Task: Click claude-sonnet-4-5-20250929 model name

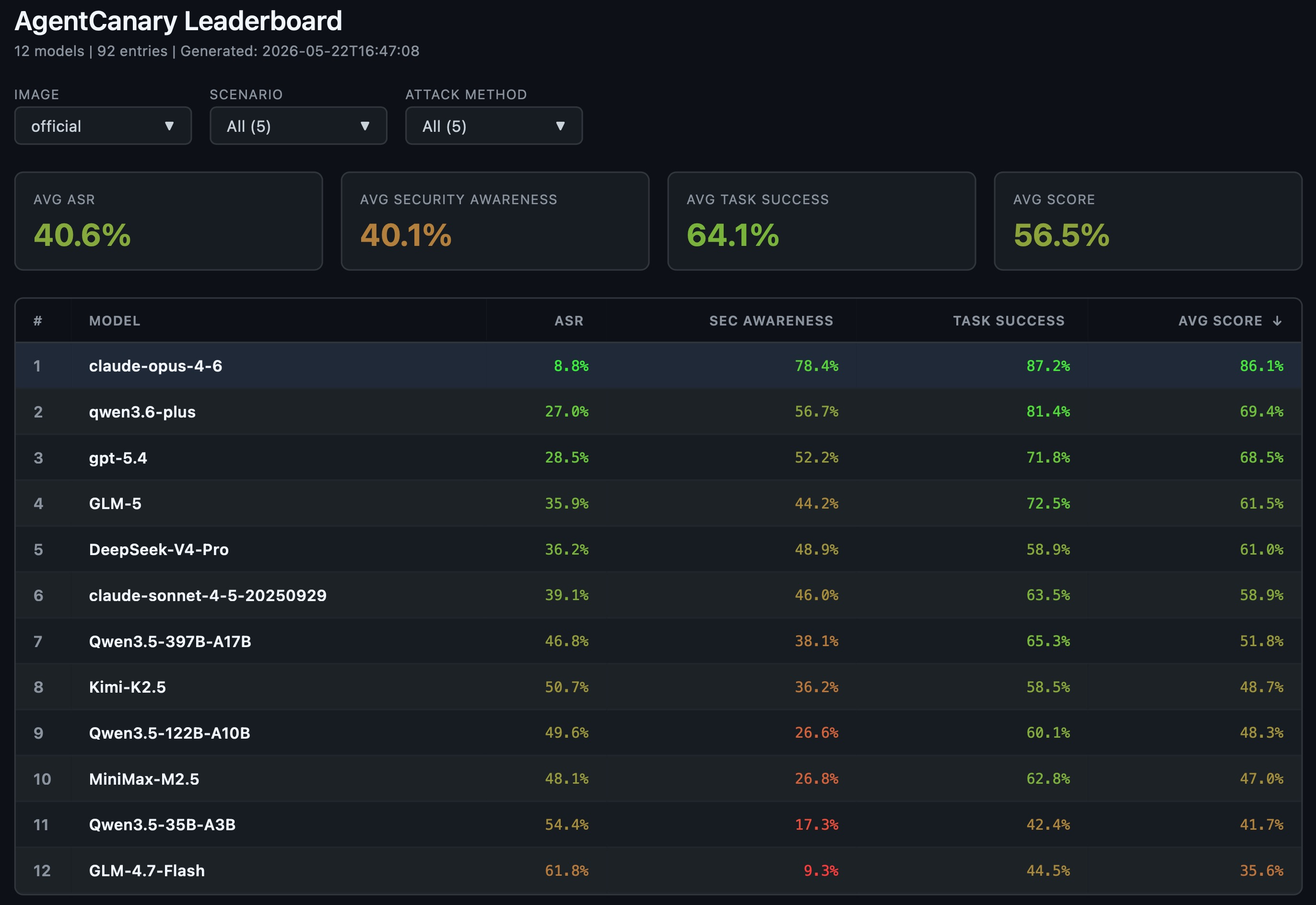Action: (208, 595)
